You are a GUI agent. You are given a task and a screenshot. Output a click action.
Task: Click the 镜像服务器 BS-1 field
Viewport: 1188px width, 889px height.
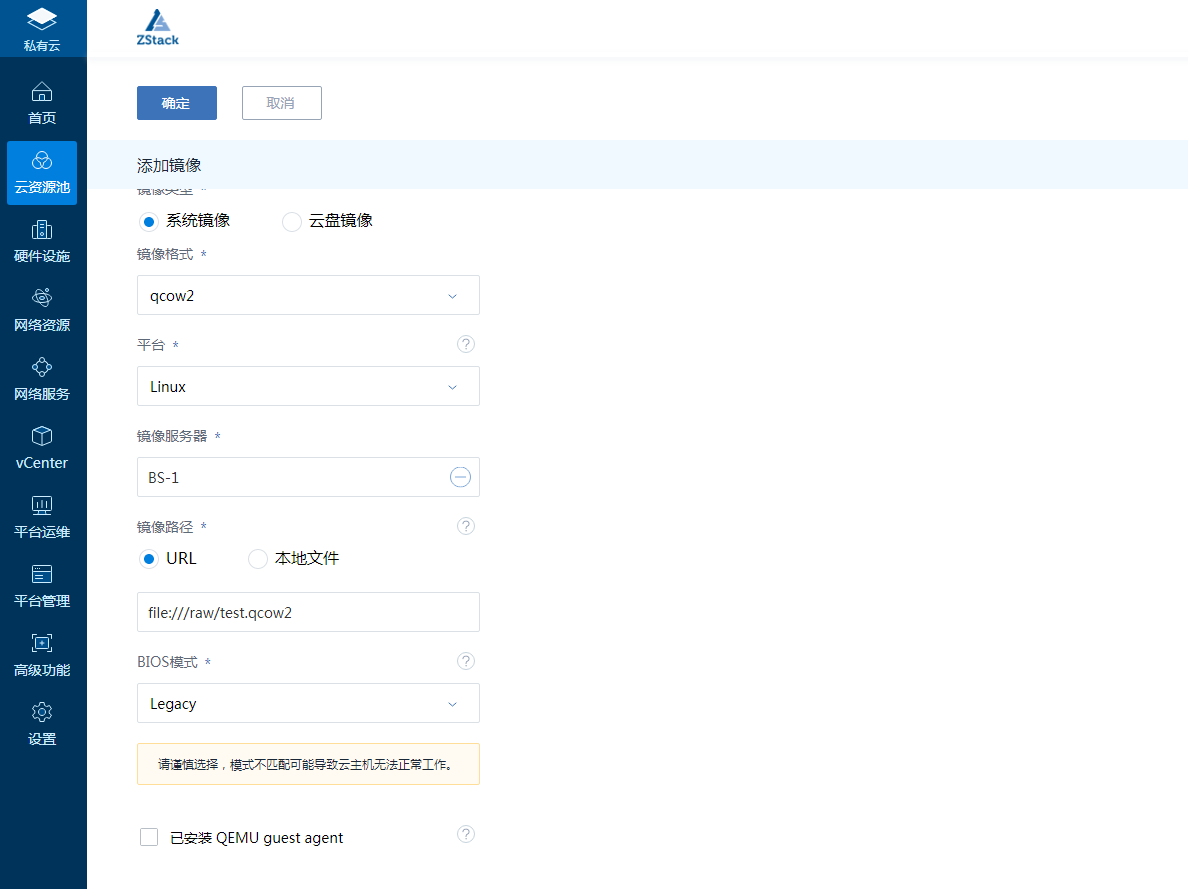pyautogui.click(x=308, y=477)
